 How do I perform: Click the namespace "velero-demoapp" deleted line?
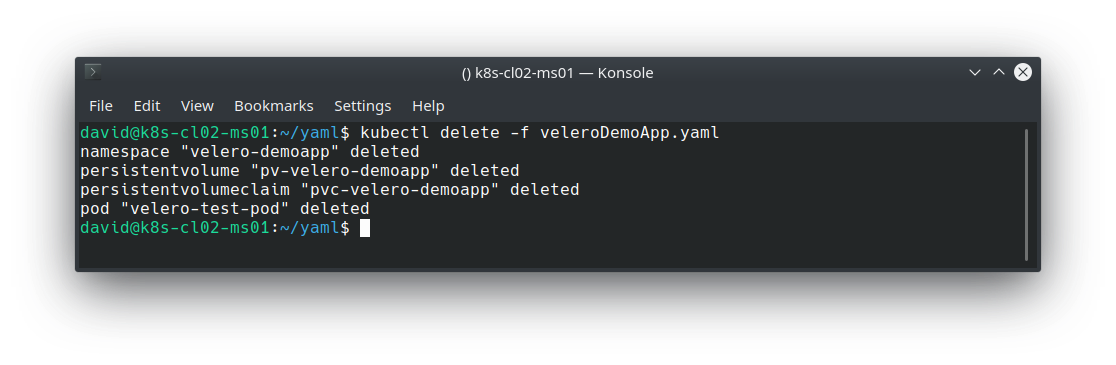tap(250, 152)
